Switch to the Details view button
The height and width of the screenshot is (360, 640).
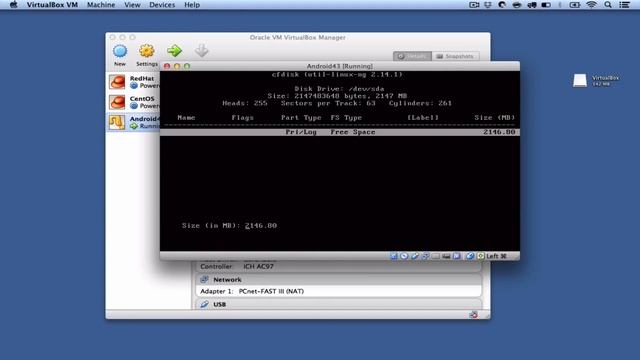tap(412, 56)
